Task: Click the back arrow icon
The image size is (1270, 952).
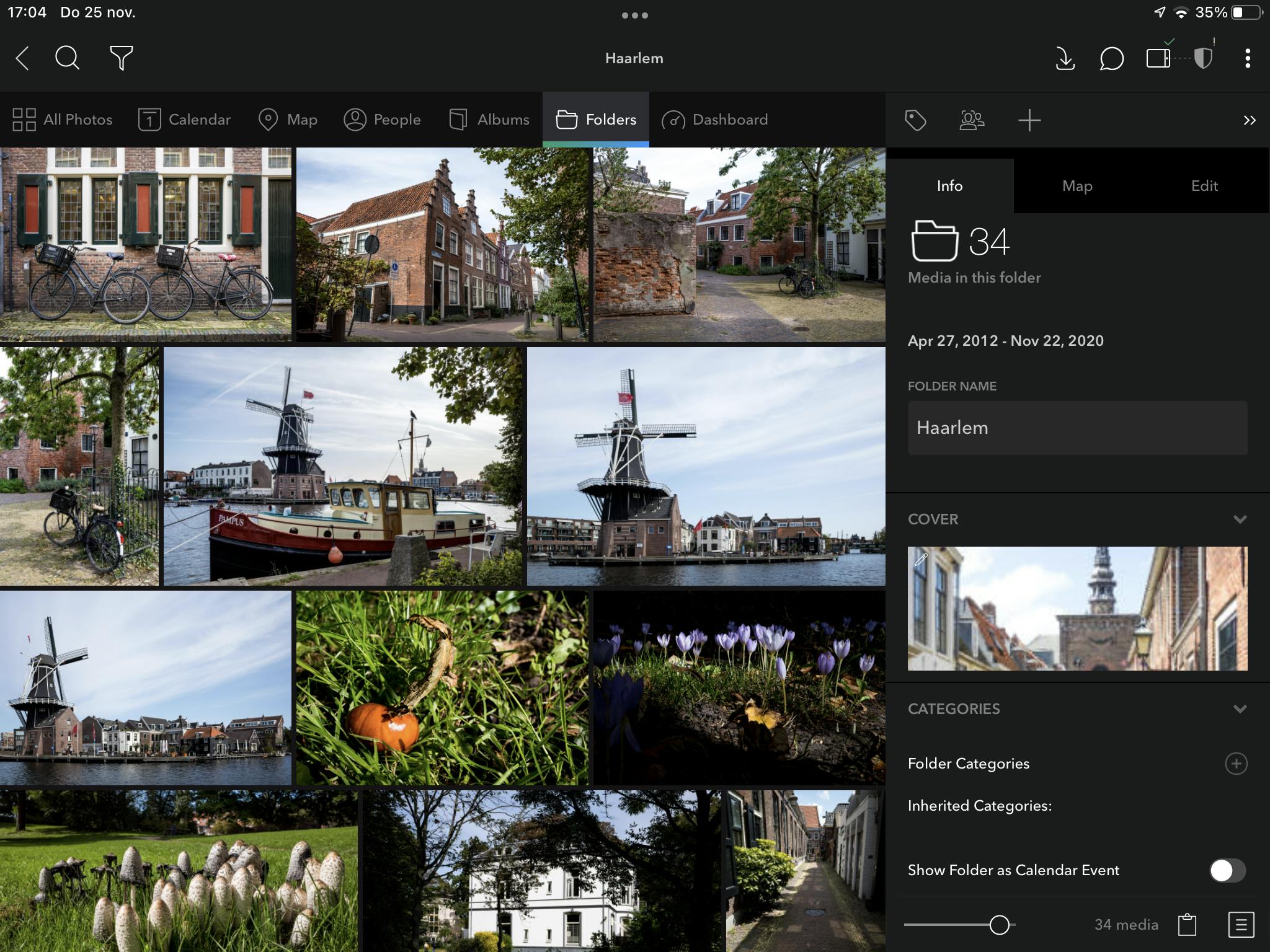Action: (22, 58)
